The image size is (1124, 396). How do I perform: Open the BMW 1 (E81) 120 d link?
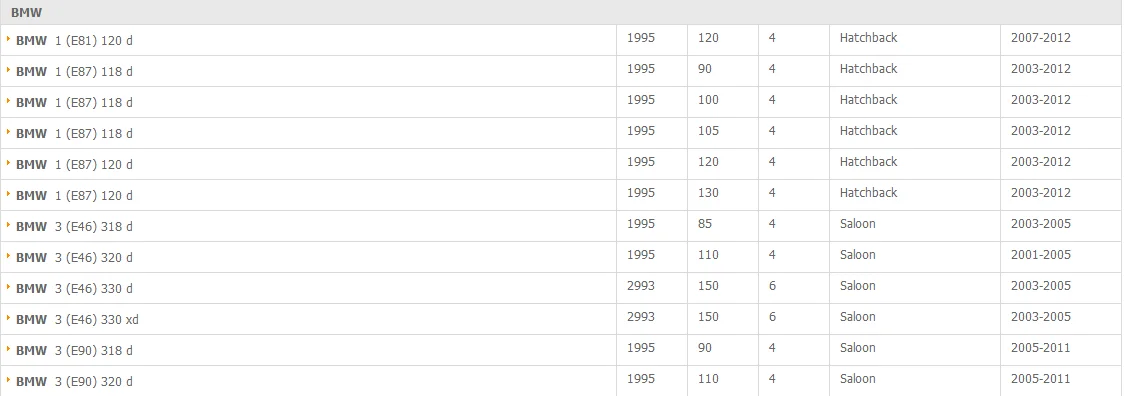(74, 41)
